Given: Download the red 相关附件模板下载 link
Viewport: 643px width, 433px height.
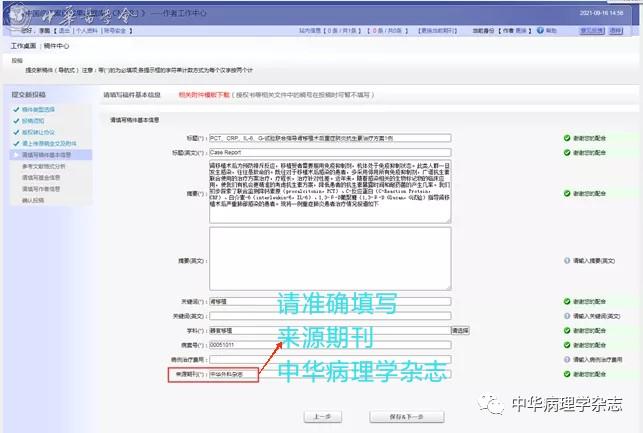Looking at the screenshot, I should pyautogui.click(x=204, y=95).
